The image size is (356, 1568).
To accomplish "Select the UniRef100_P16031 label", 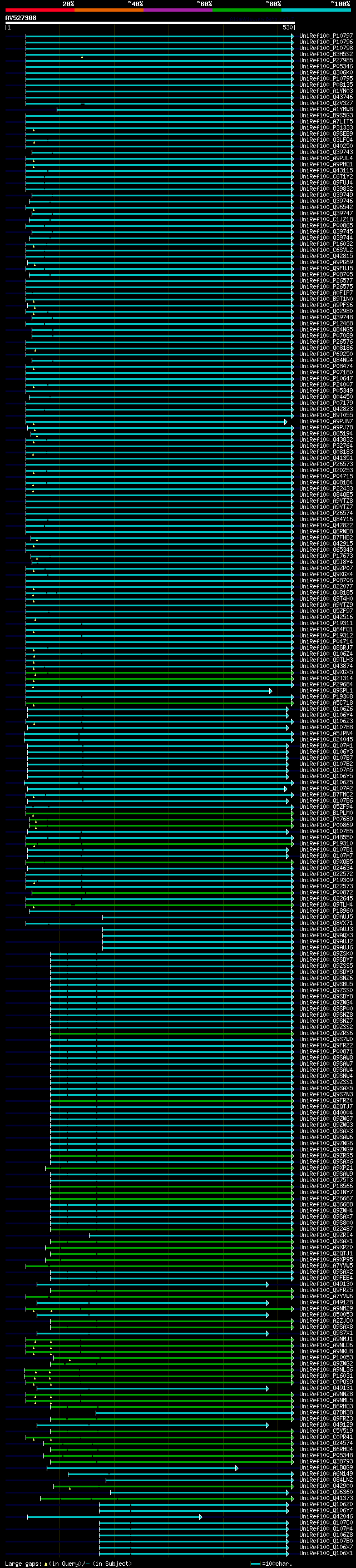I will point(326,1376).
